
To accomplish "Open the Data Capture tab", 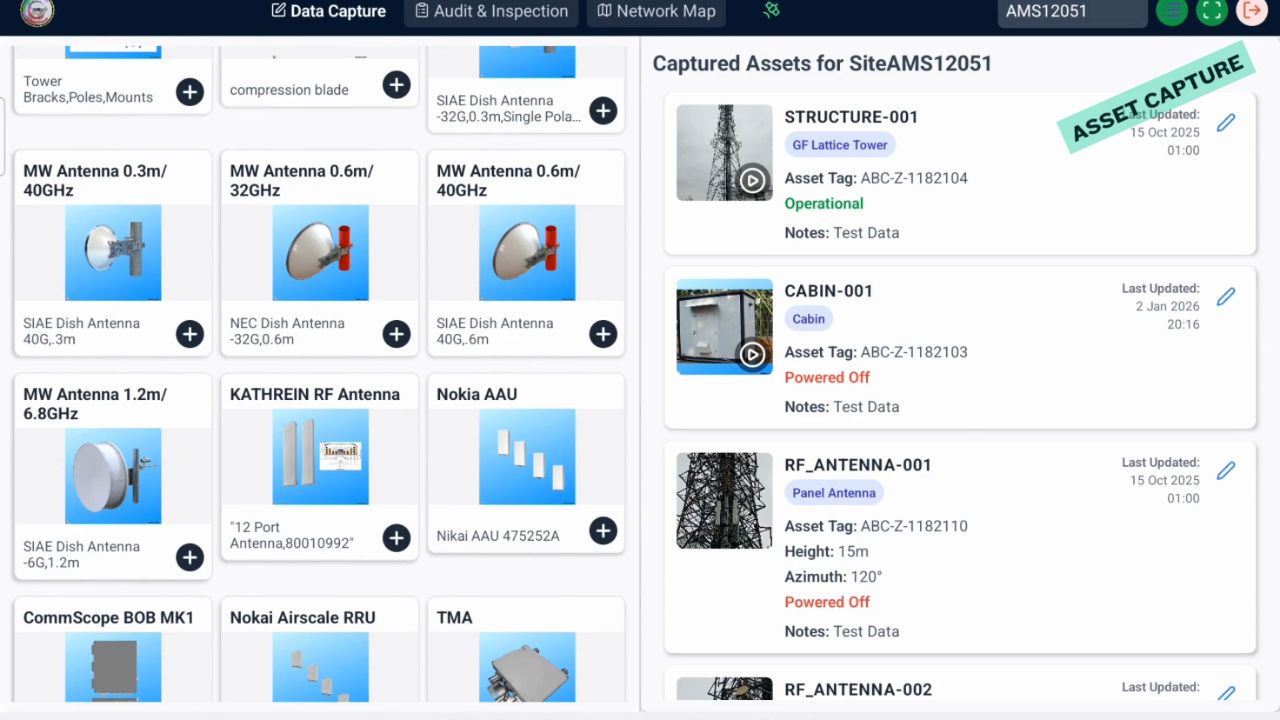I will tap(328, 12).
